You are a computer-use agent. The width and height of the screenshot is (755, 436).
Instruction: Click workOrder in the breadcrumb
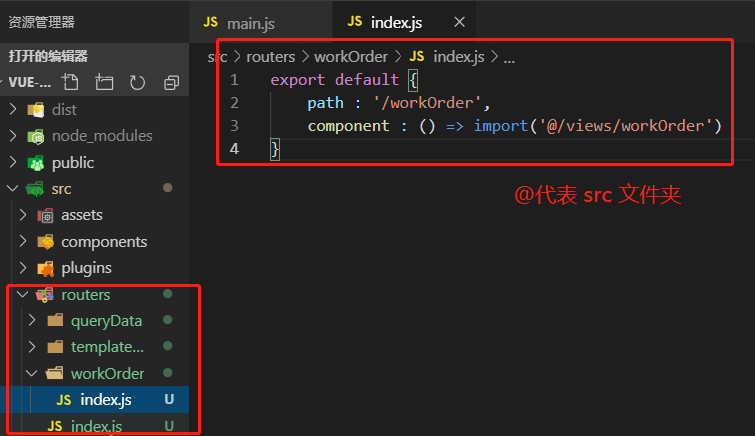coord(351,57)
